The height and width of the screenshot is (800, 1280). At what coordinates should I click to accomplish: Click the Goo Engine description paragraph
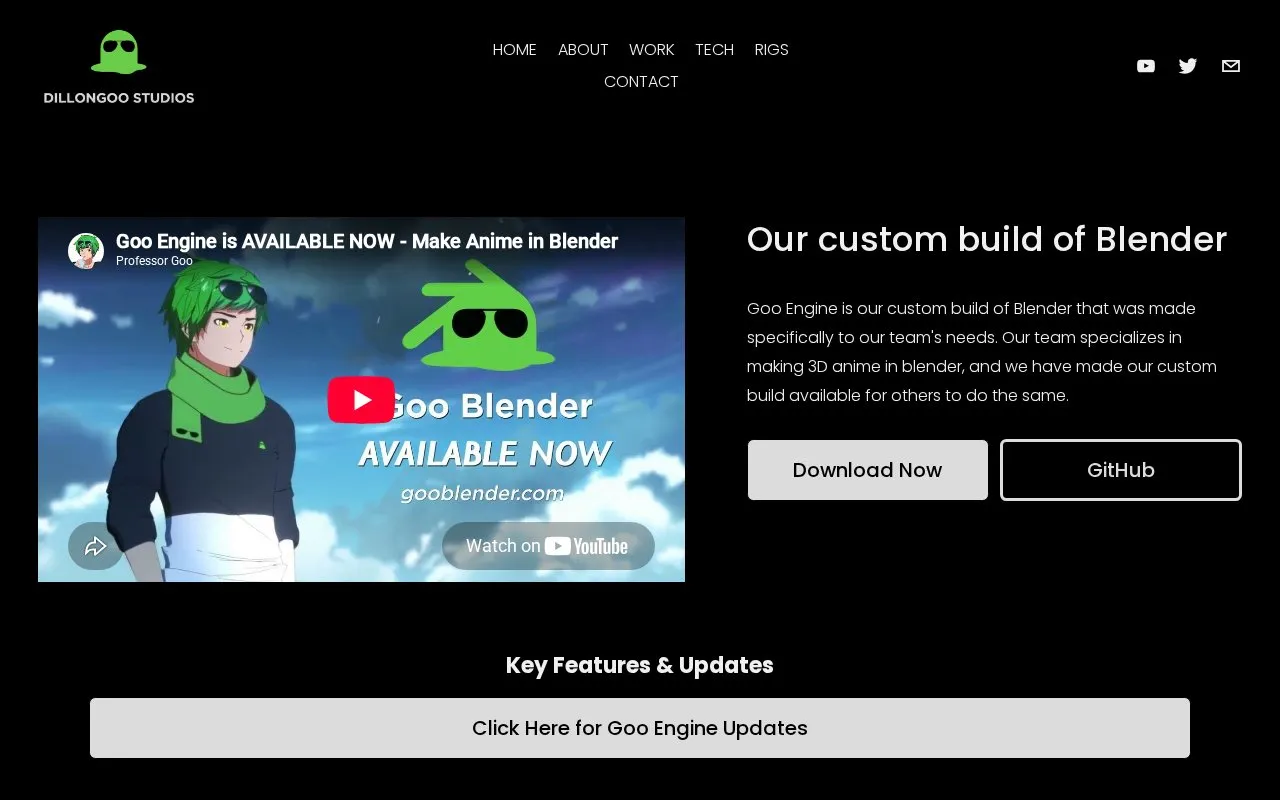point(982,352)
